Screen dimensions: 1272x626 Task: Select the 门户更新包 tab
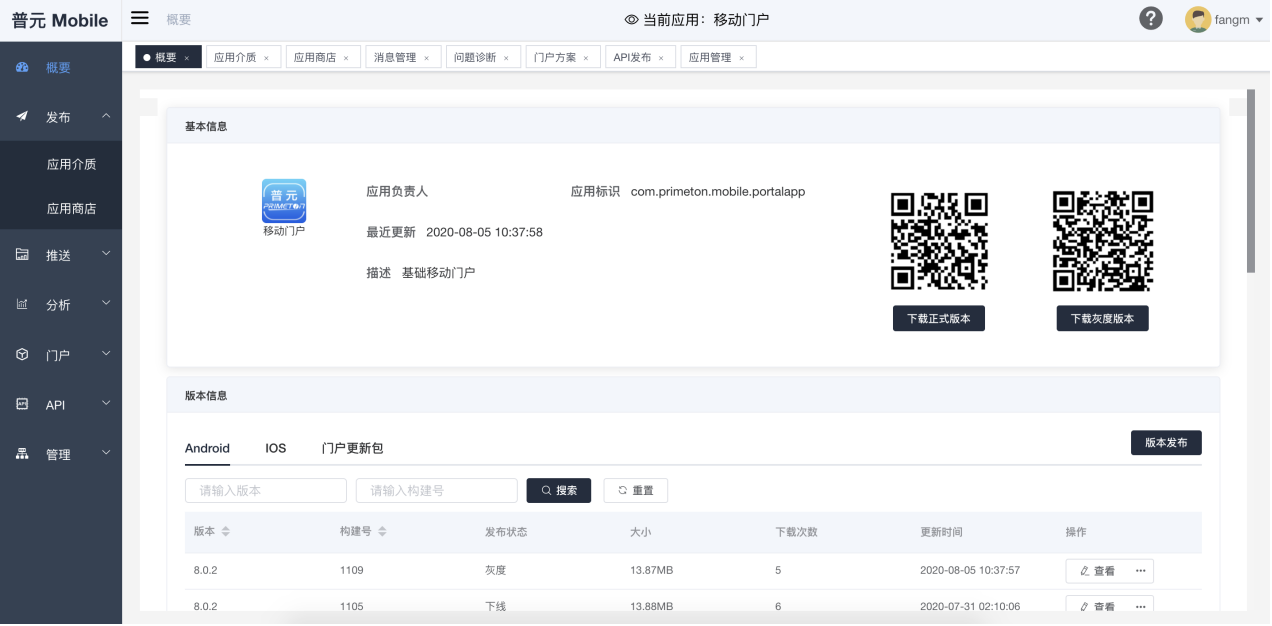pos(352,448)
